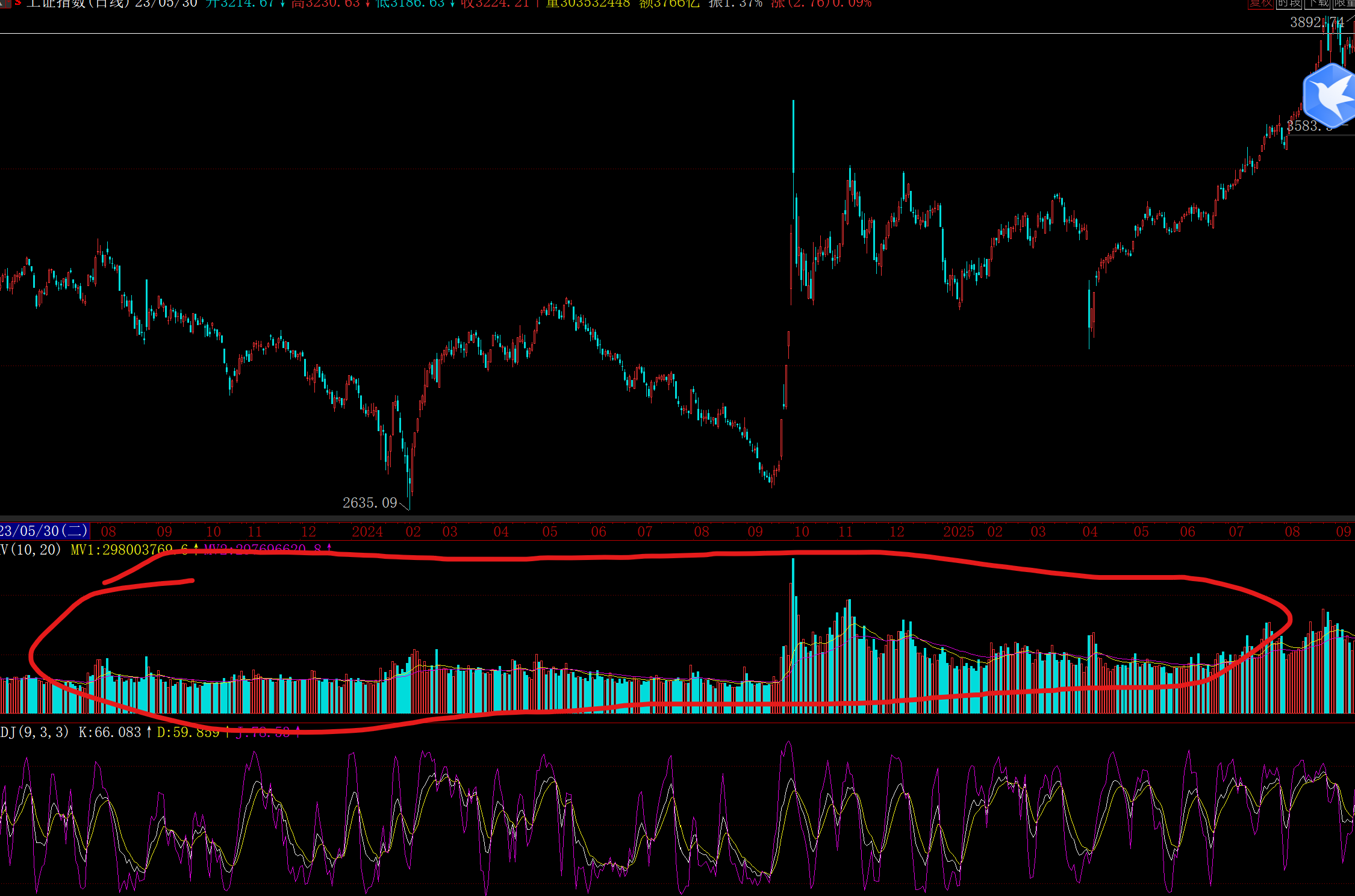Image resolution: width=1355 pixels, height=896 pixels.
Task: Click the 2024 marker on the time axis
Action: [367, 532]
